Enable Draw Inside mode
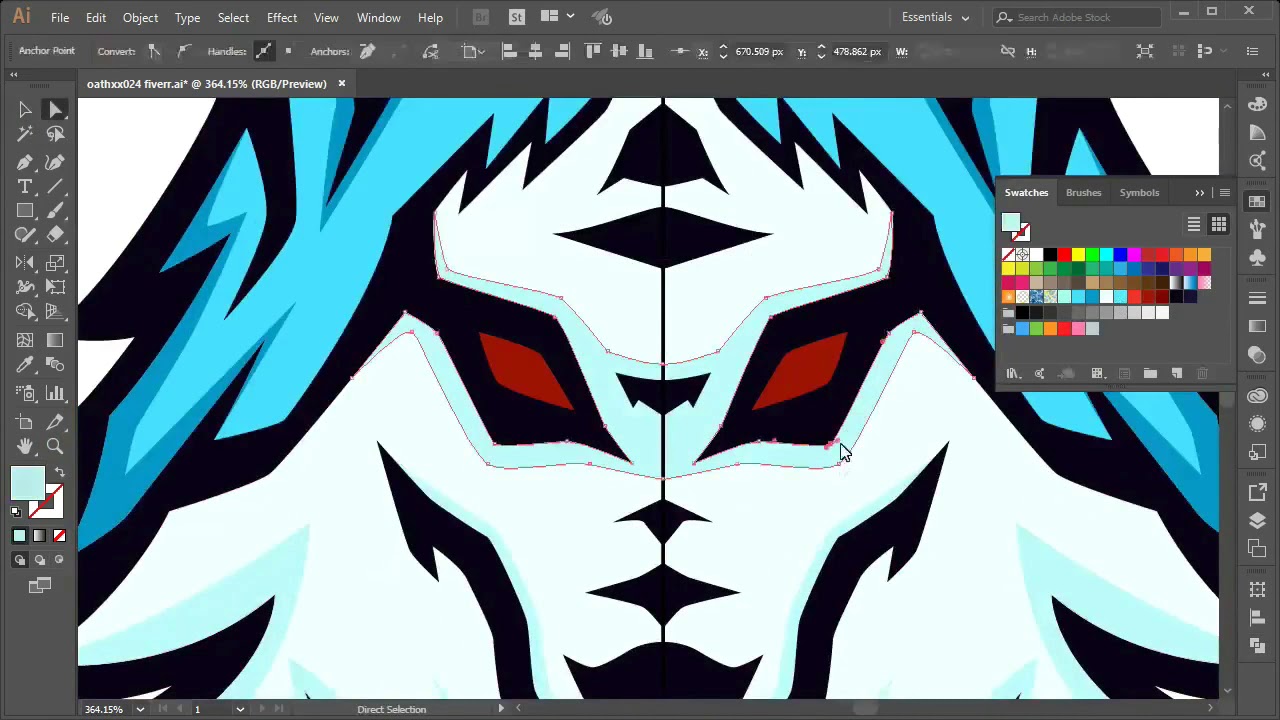The height and width of the screenshot is (720, 1280). tap(59, 560)
